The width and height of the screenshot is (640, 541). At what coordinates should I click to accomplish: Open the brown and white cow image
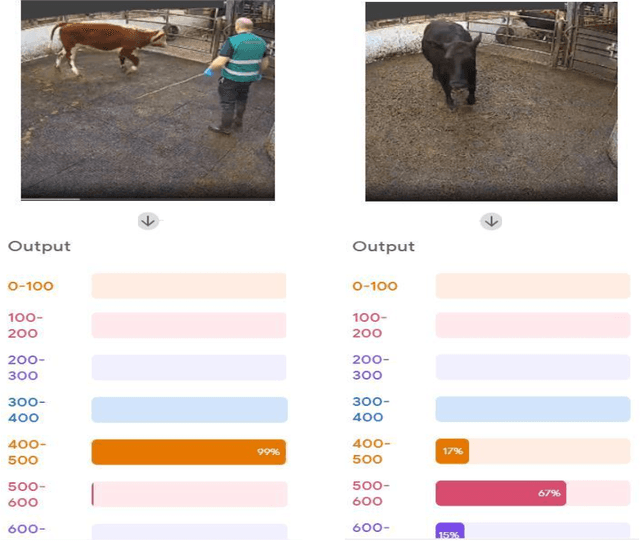point(148,101)
